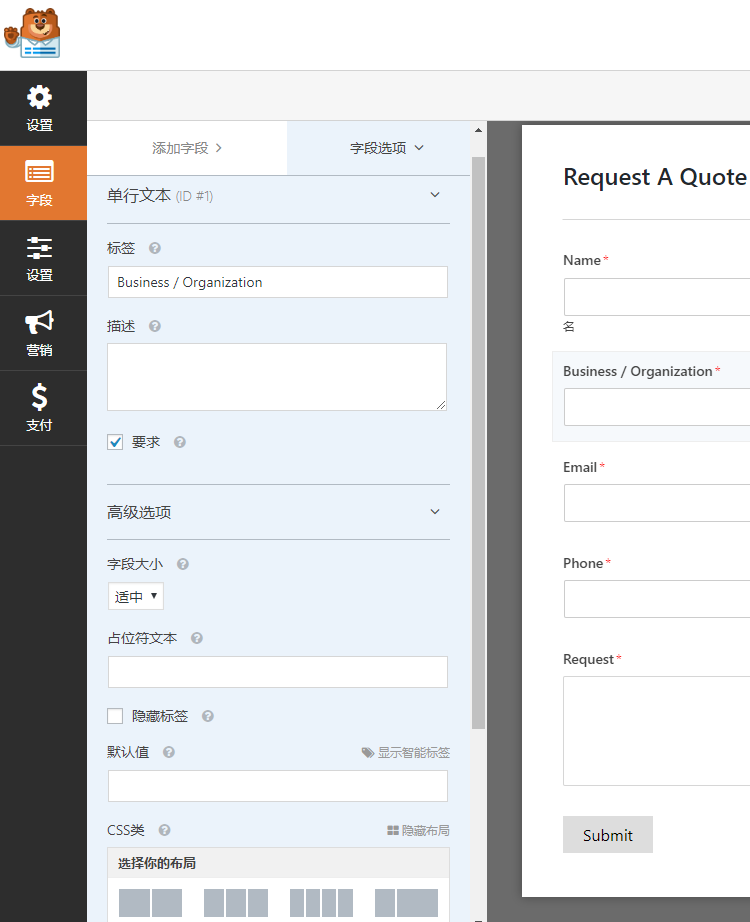Click help icon next to 标签
The image size is (750, 922).
click(155, 248)
